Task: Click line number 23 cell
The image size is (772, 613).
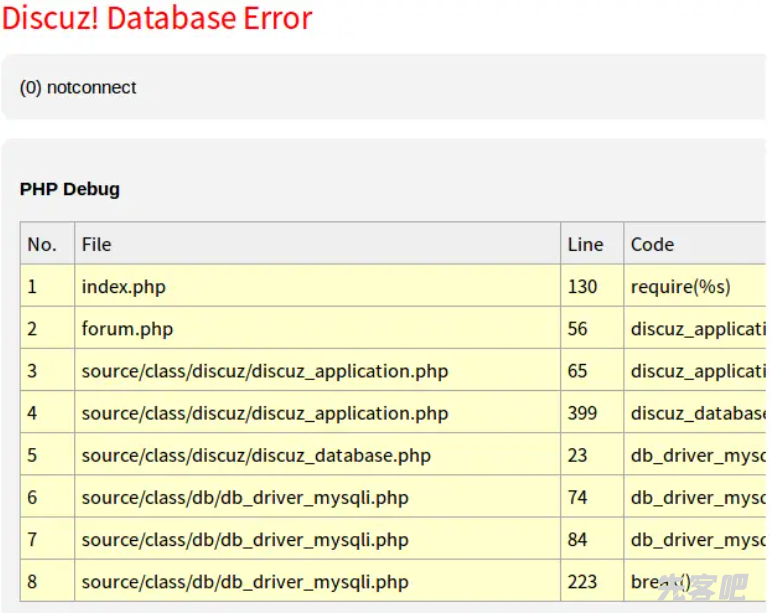Action: 577,455
